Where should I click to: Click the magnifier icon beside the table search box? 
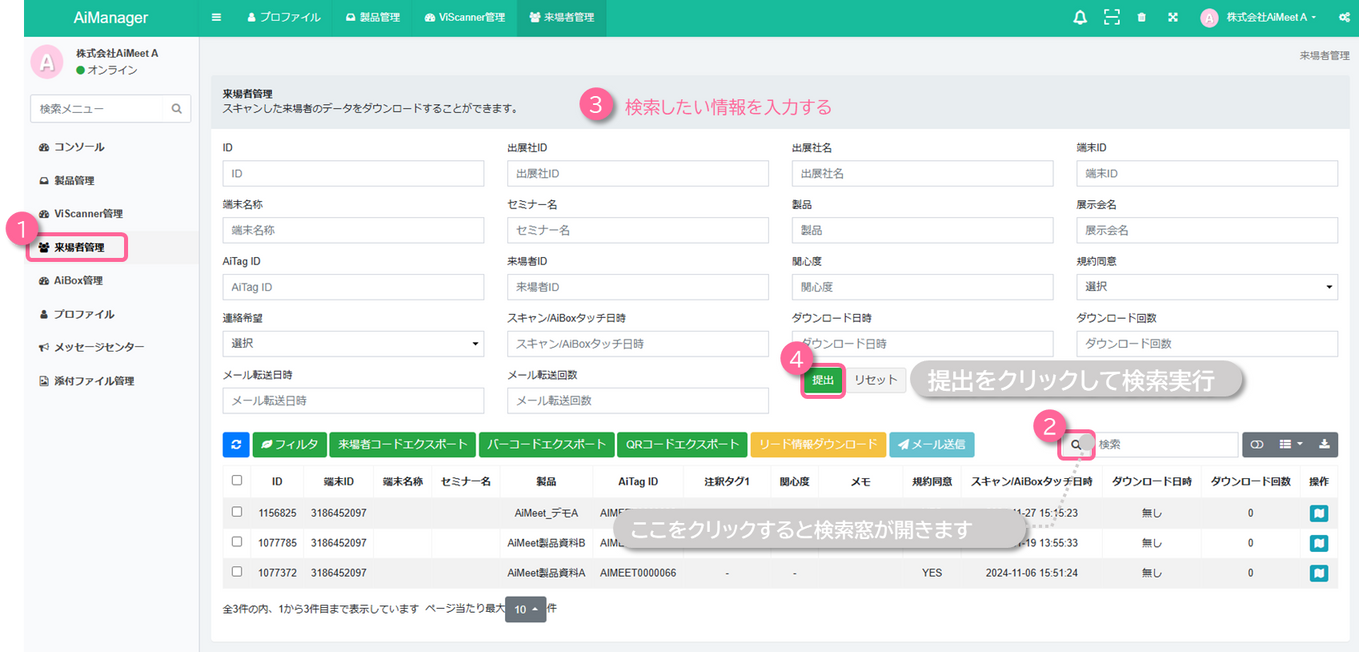pos(1076,445)
